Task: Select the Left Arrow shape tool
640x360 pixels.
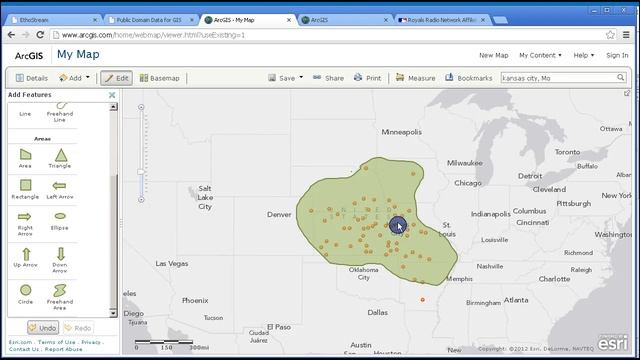Action: [60, 190]
